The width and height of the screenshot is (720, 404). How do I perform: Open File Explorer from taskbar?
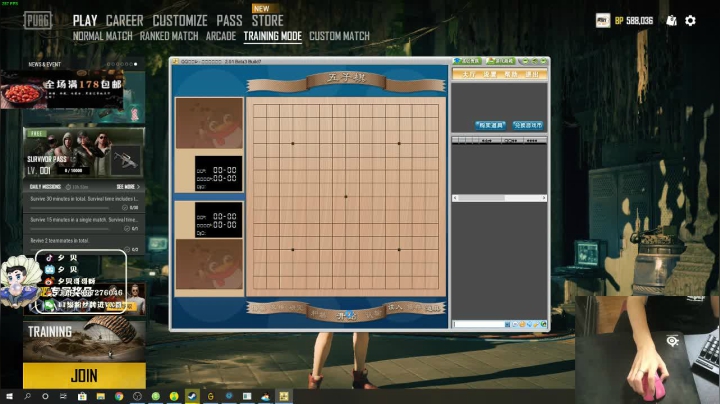pyautogui.click(x=101, y=396)
